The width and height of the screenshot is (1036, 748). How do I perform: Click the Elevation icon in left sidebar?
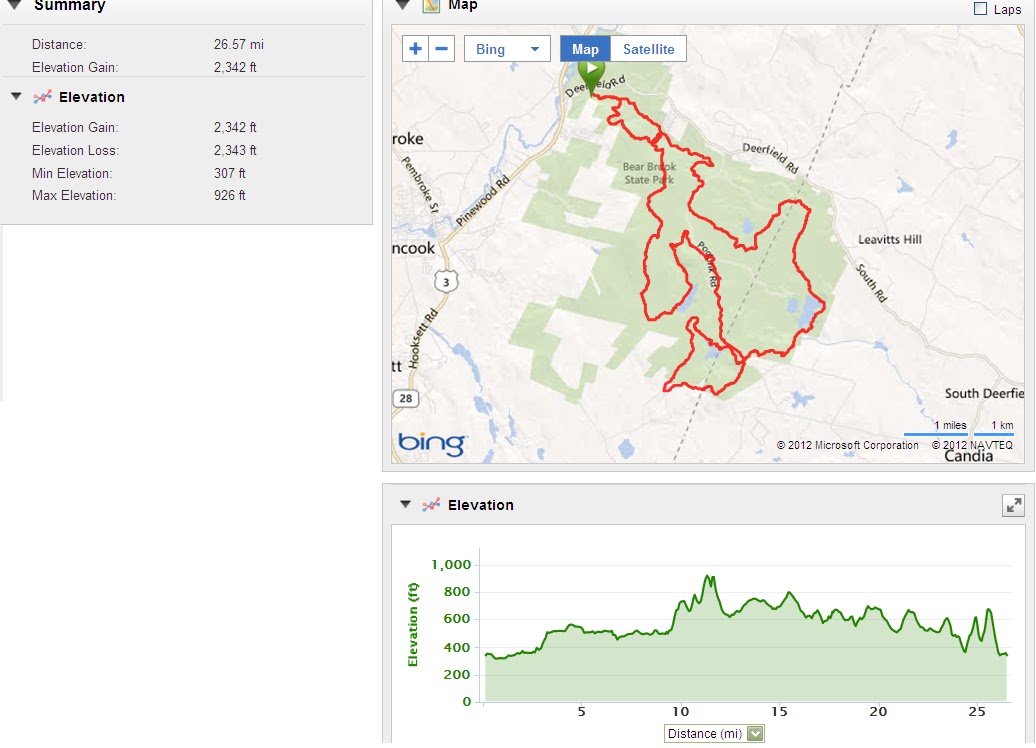(42, 97)
